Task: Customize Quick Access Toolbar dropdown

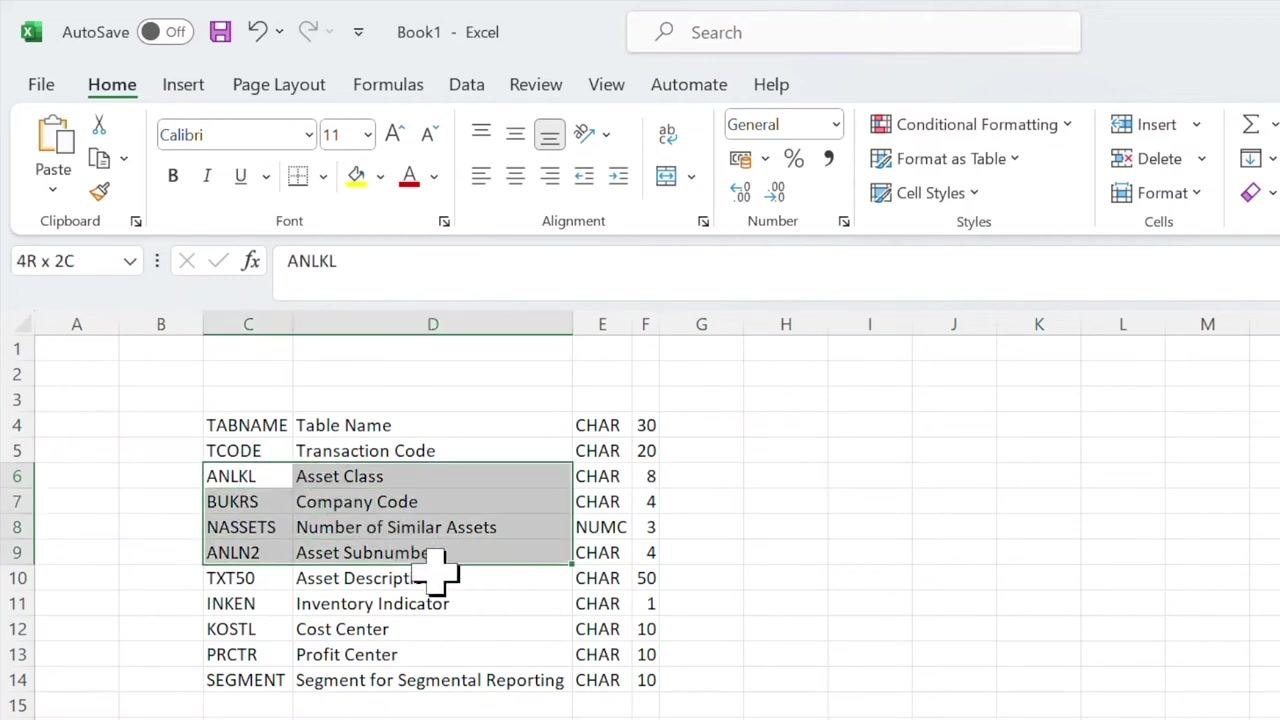Action: (358, 32)
